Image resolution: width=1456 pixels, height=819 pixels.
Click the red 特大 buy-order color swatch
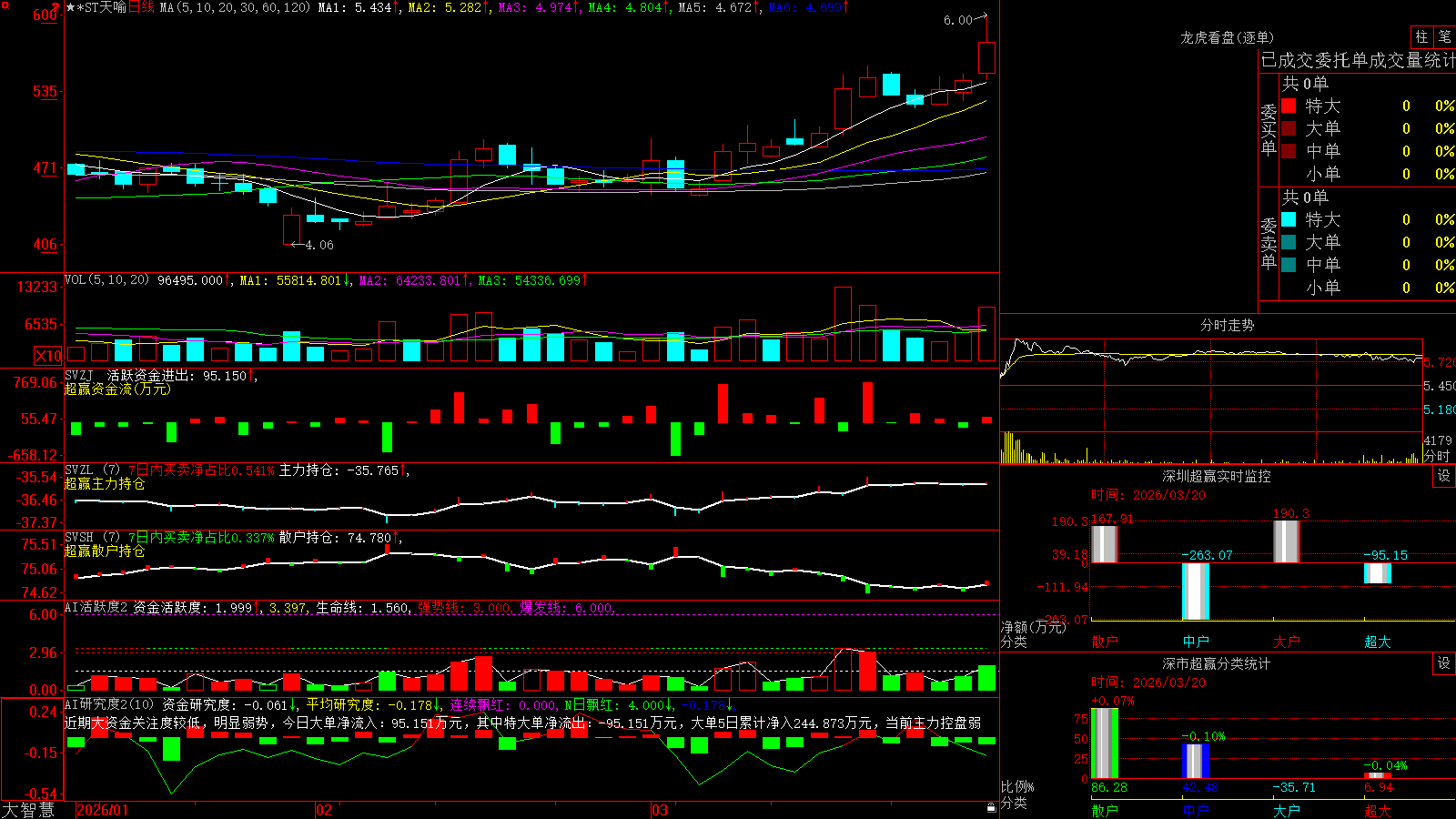click(1289, 106)
